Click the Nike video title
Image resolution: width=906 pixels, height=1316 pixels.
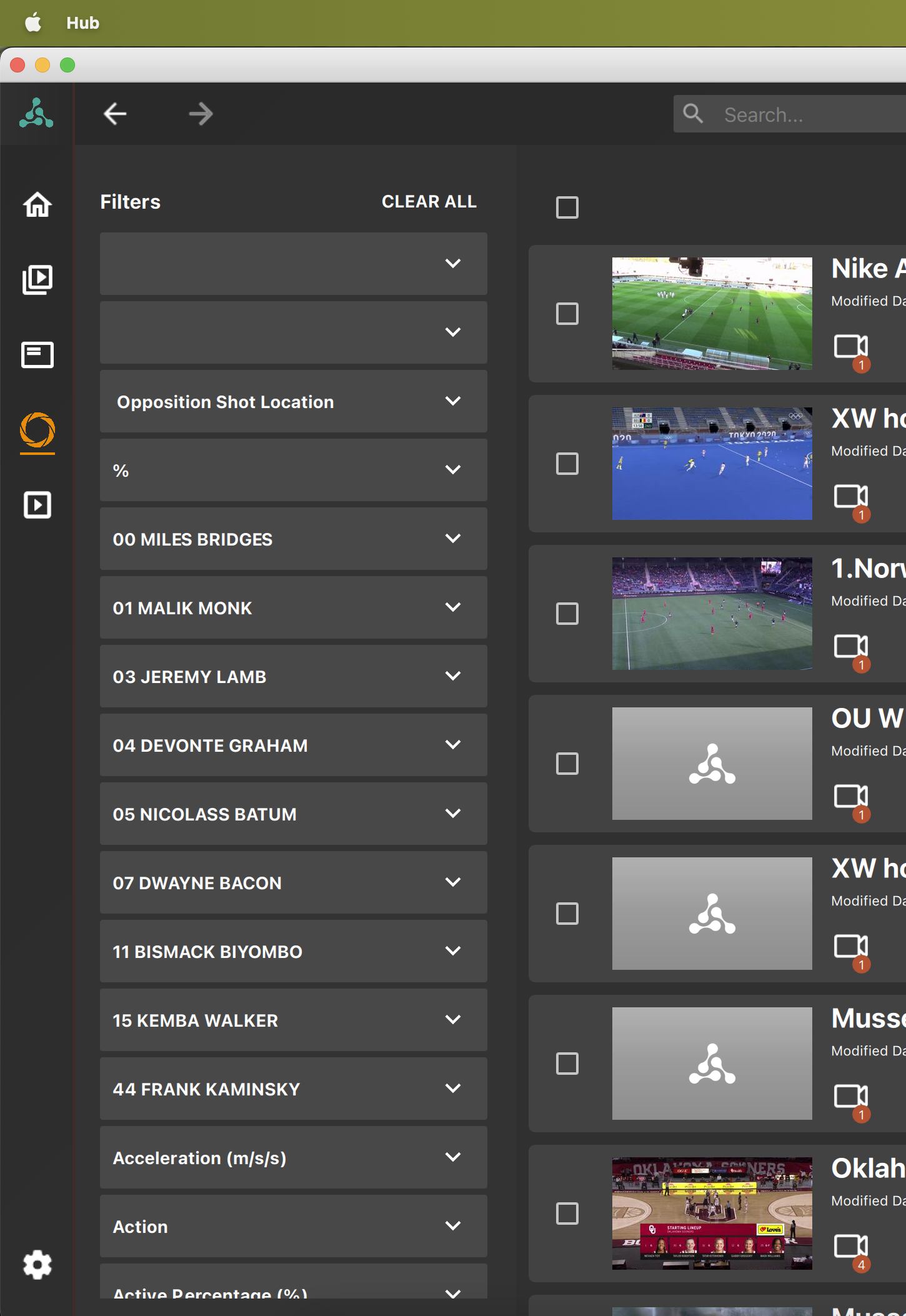[x=869, y=269]
